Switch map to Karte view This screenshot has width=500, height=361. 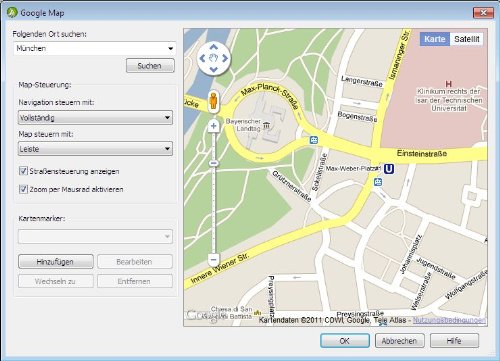pos(435,39)
